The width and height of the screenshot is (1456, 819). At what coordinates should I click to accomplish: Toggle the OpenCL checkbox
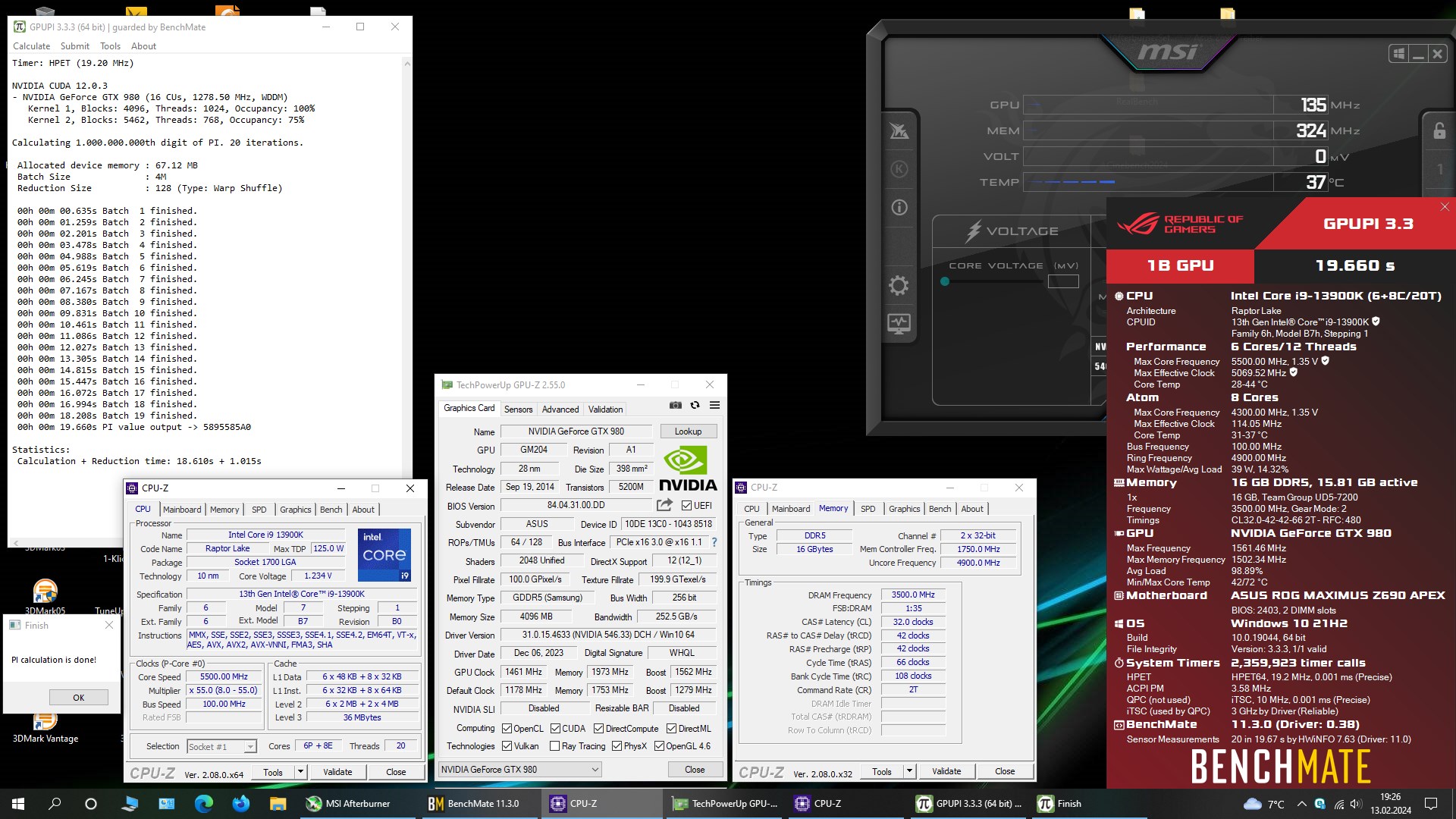pyautogui.click(x=507, y=729)
